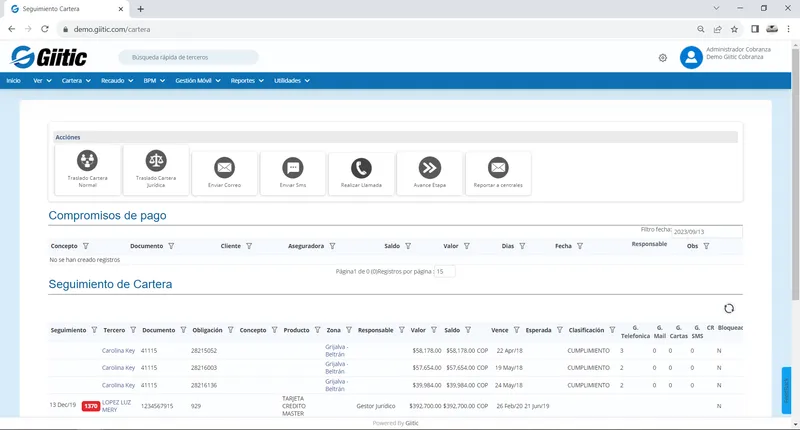Viewport: 800px width, 430px height.
Task: Click the quick search Búsqueda rápida de terceros field
Action: point(188,57)
